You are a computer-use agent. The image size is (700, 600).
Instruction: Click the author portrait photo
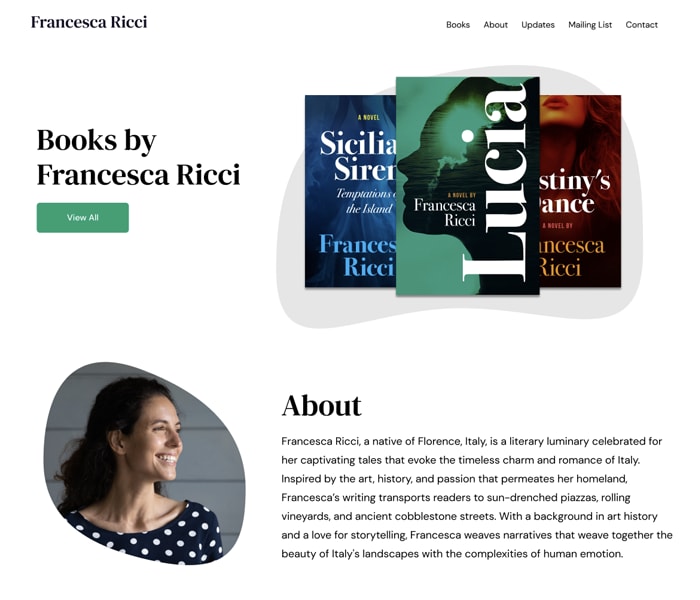144,464
